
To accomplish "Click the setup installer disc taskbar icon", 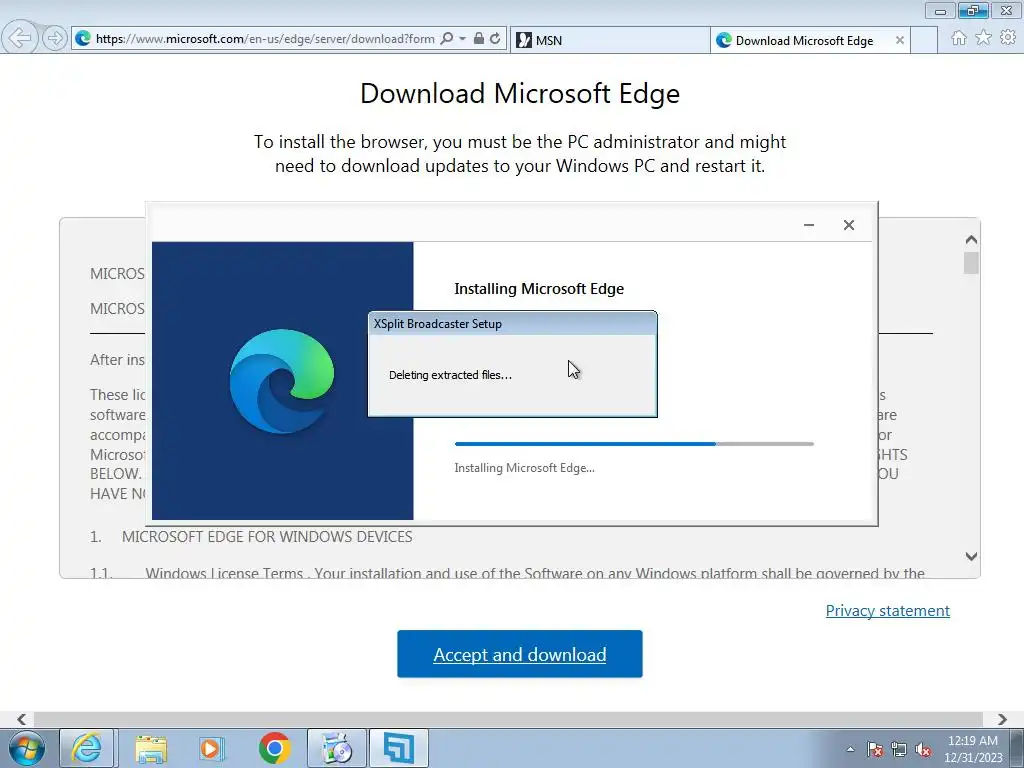I will tap(337, 748).
